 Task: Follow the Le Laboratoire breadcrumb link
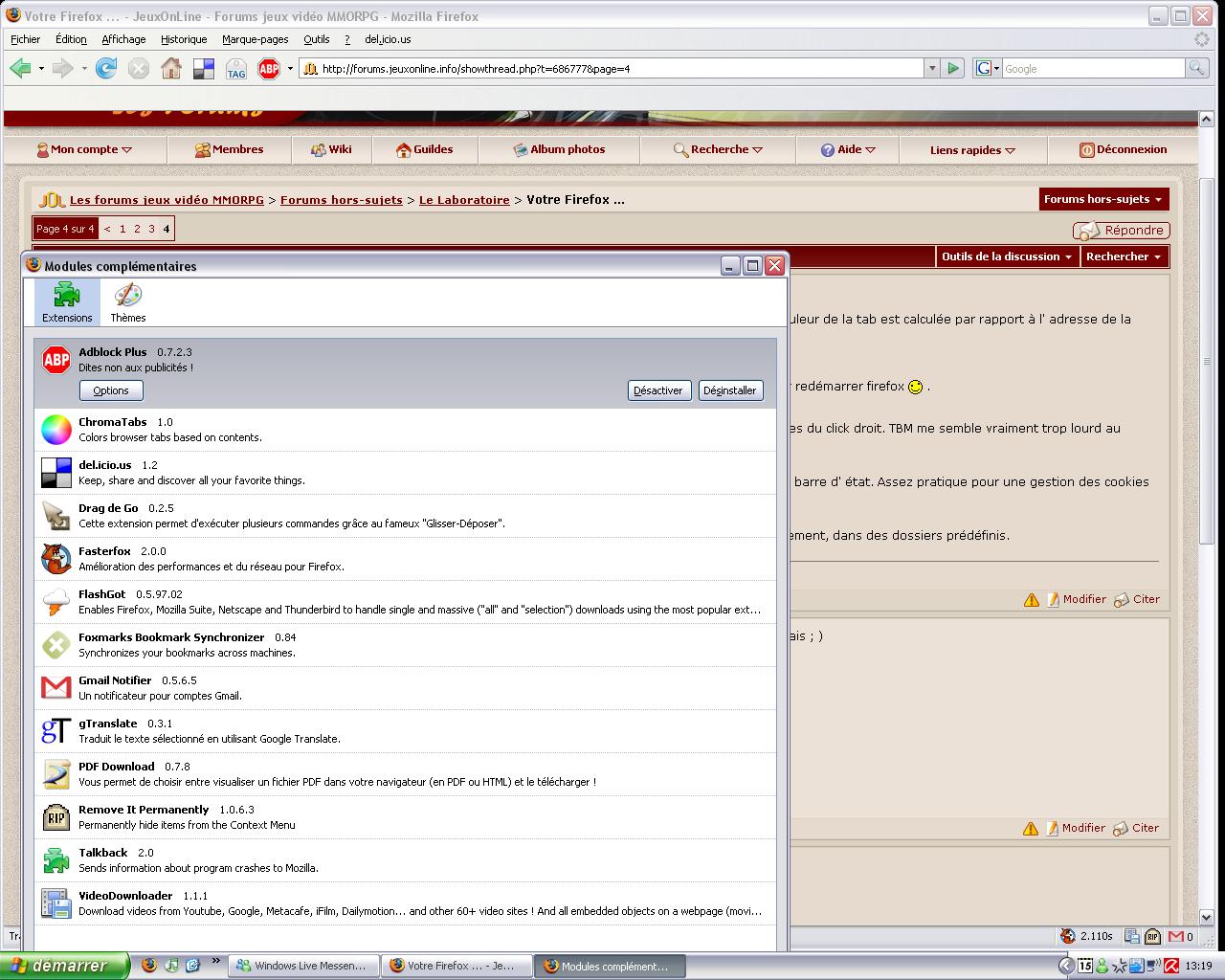(x=464, y=200)
